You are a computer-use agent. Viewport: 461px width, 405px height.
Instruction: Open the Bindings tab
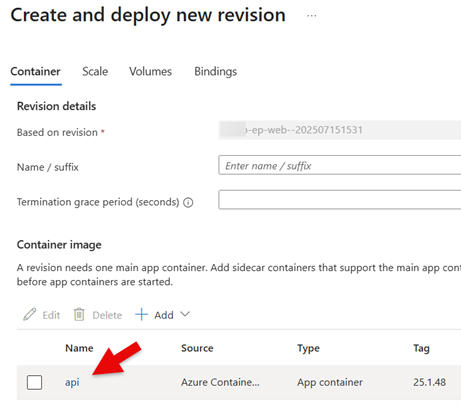tap(215, 71)
